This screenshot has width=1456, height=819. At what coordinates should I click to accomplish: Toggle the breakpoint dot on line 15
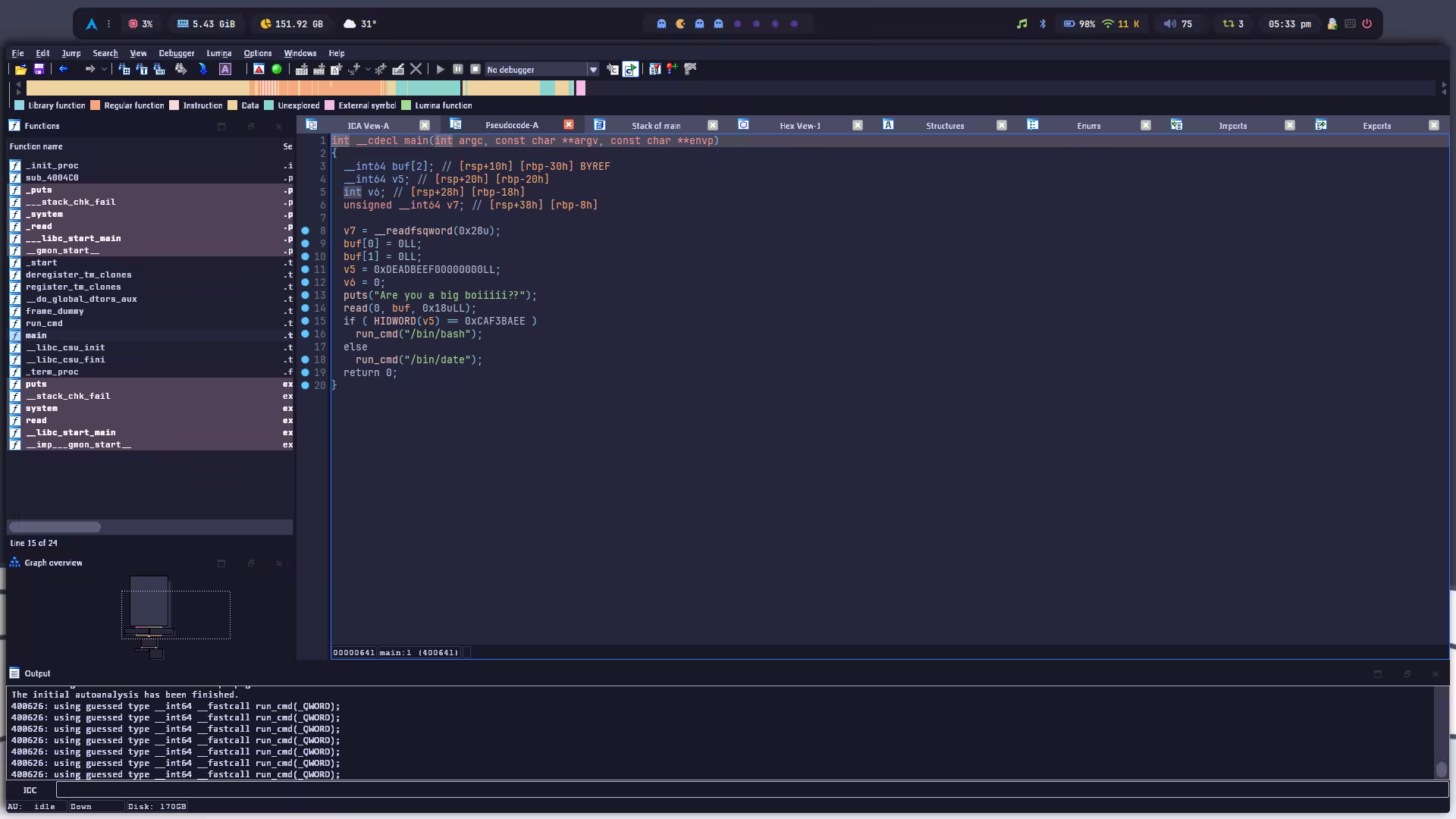tap(305, 321)
